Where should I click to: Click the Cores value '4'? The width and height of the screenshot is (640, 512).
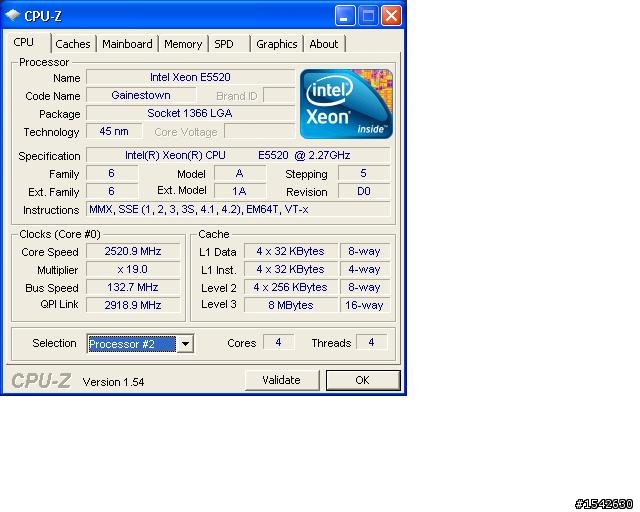(278, 342)
